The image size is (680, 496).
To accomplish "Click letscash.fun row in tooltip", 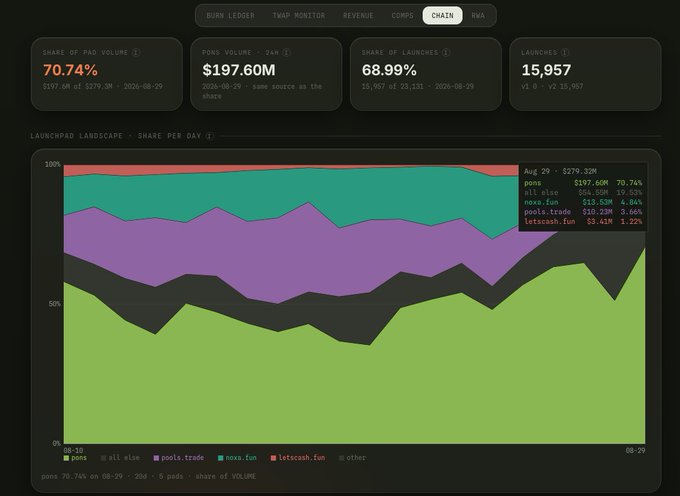I will tap(583, 221).
